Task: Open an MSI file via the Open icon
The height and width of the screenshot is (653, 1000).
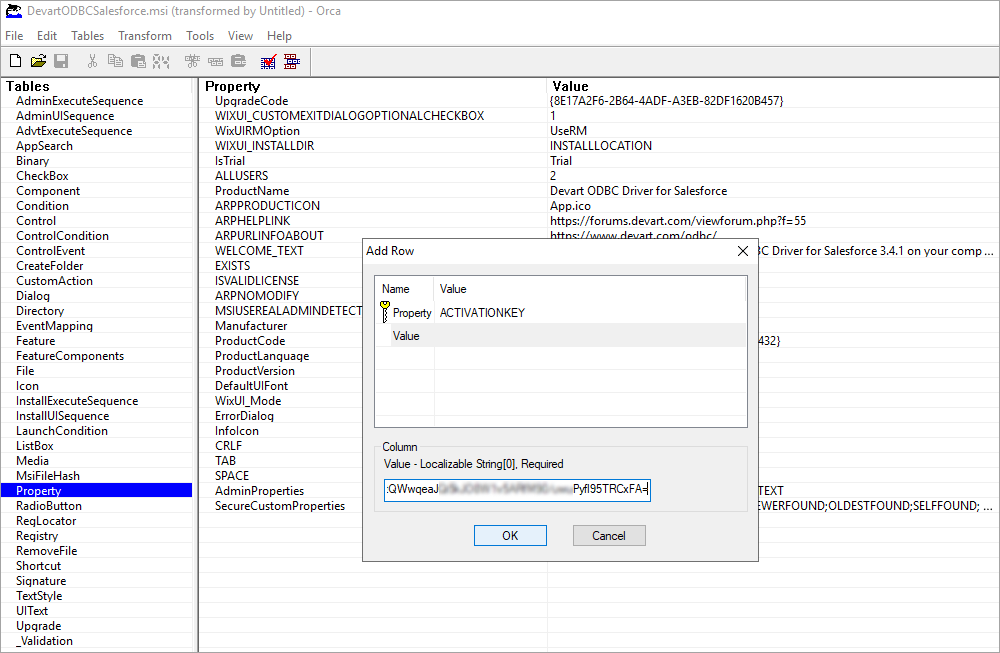Action: click(x=38, y=60)
